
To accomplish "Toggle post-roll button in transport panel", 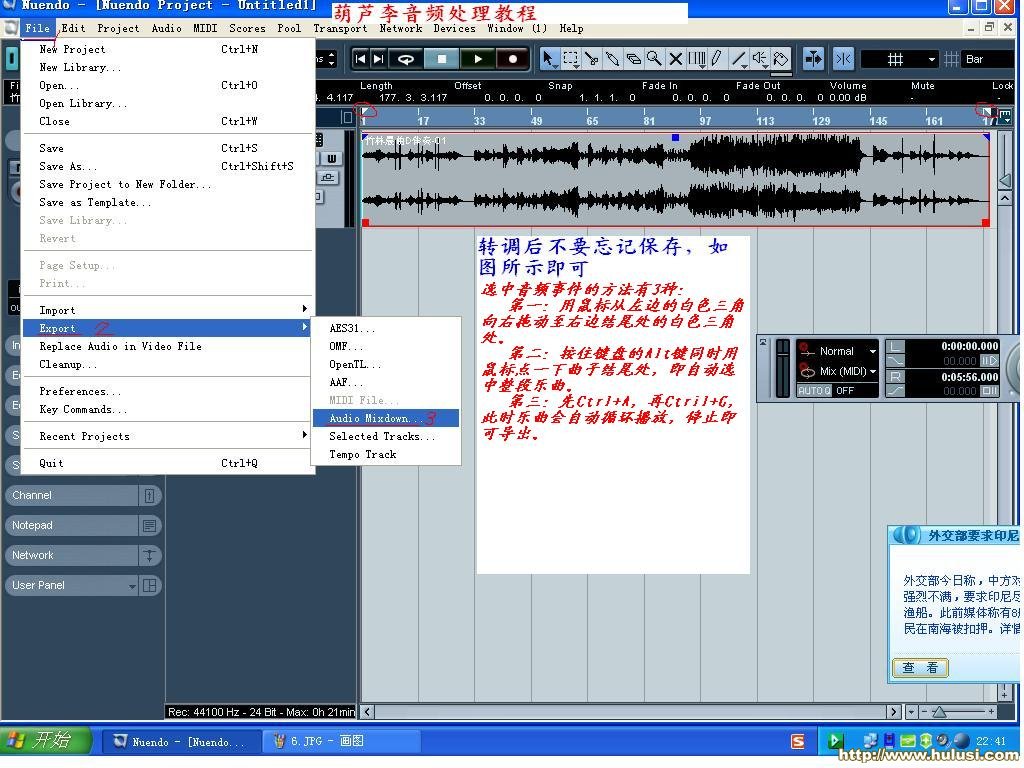I will (989, 391).
